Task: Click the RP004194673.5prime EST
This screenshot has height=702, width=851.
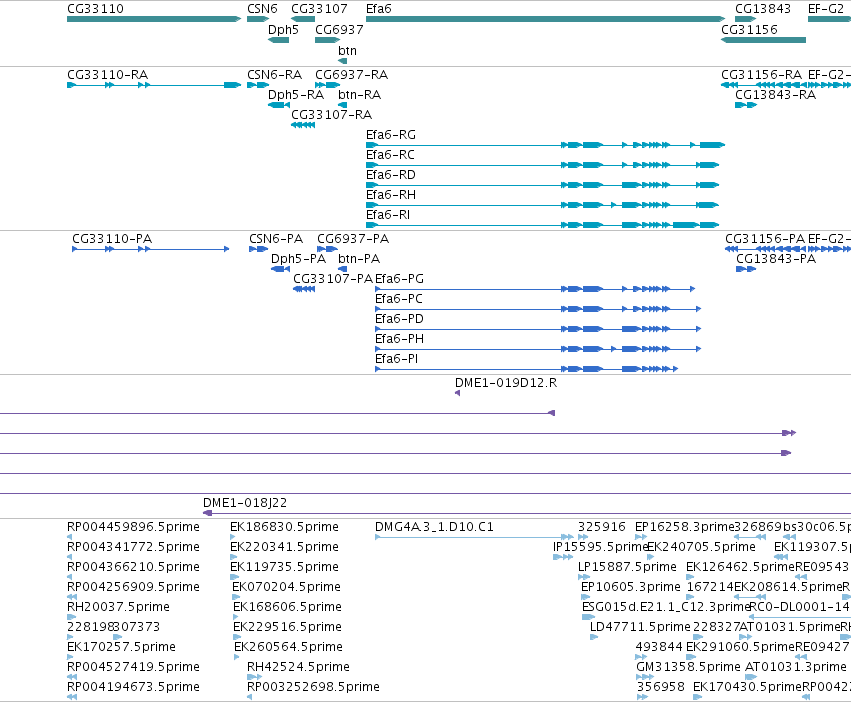Action: (72, 697)
